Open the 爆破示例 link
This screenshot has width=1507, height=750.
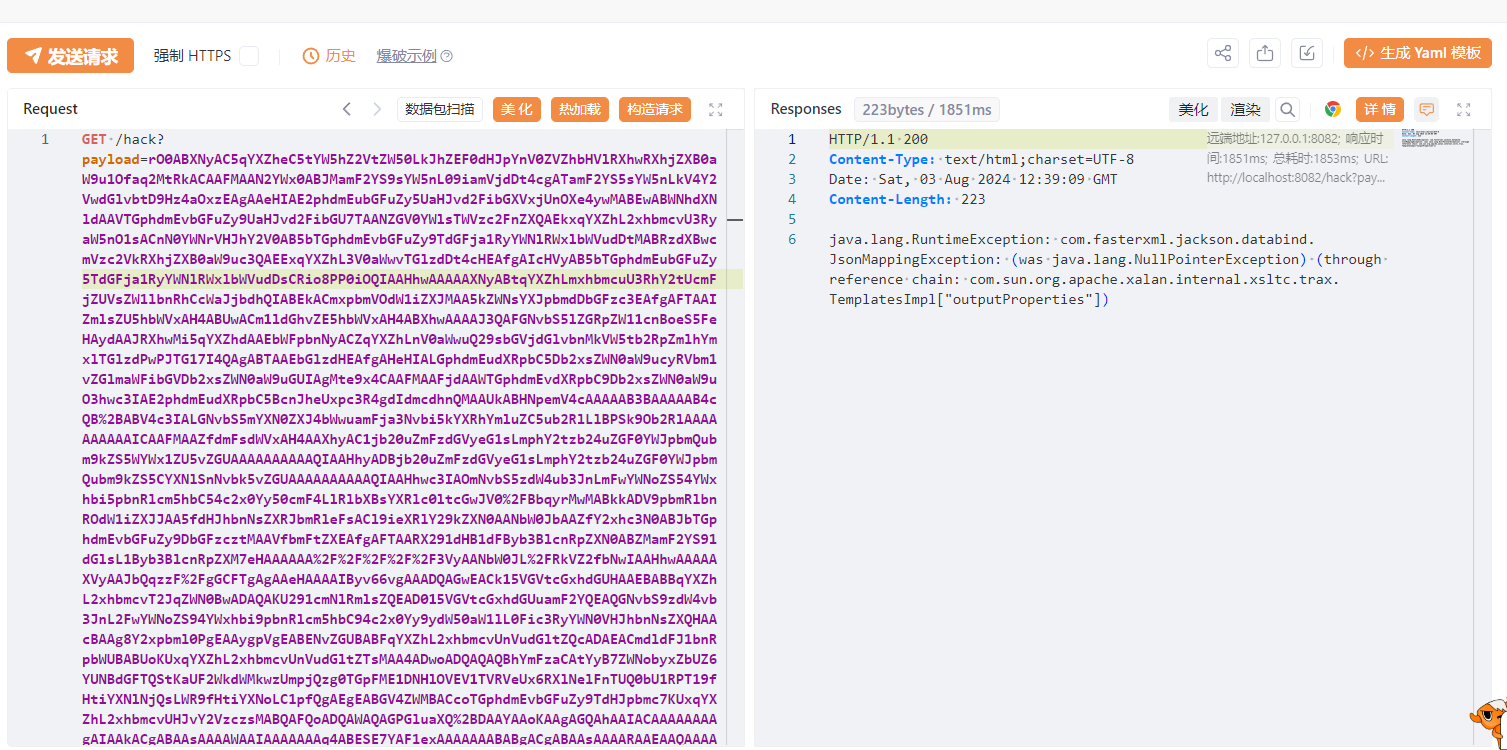coord(406,56)
